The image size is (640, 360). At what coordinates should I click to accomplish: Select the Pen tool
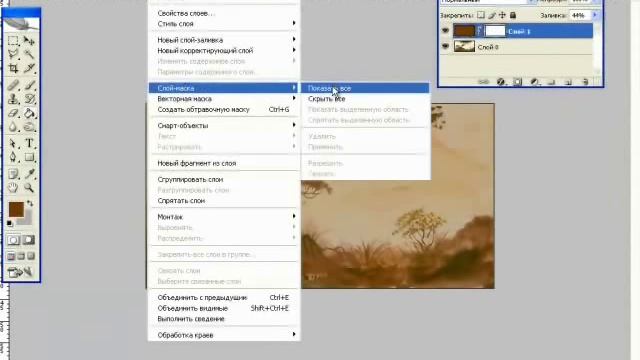coord(13,157)
